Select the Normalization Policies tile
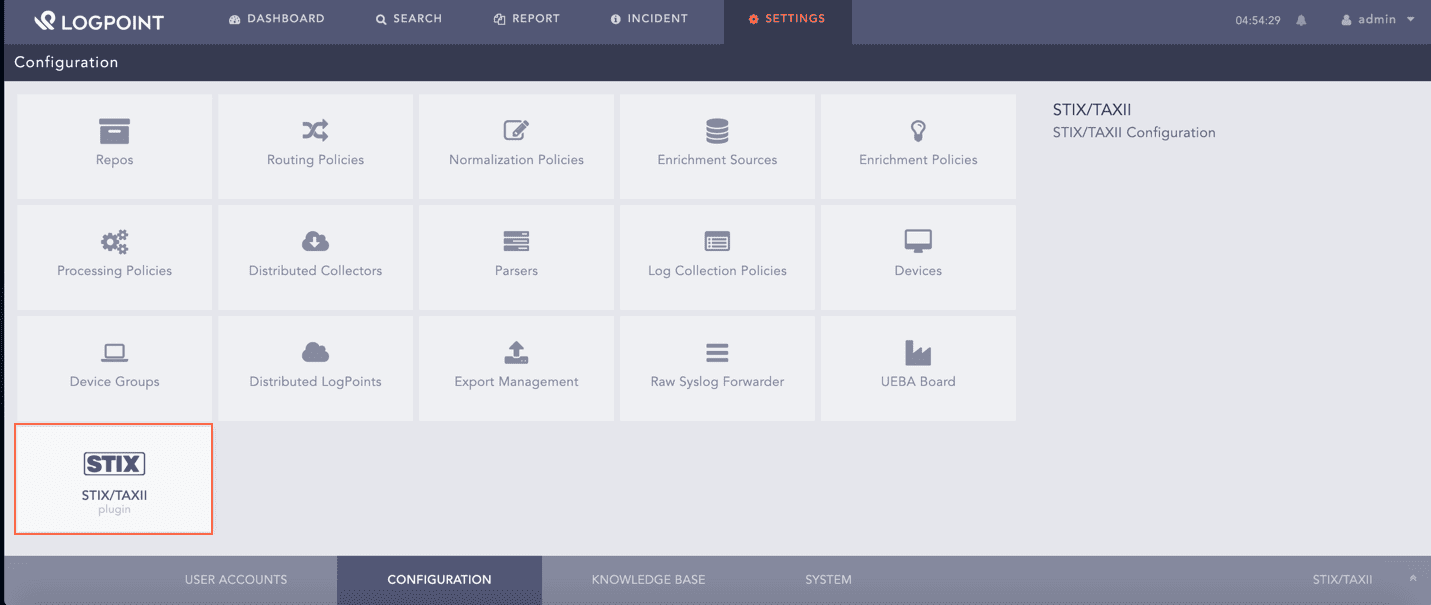This screenshot has width=1431, height=605. point(516,146)
